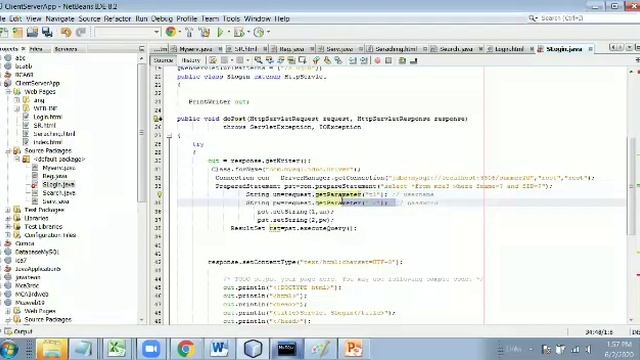Viewport: 640px width, 360px height.
Task: Expand the Libraries node
Action: pyautogui.click(x=8, y=218)
